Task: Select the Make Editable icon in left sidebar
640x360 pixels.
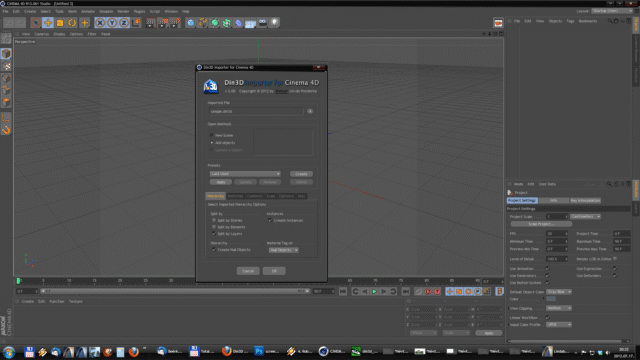Action: point(6,39)
